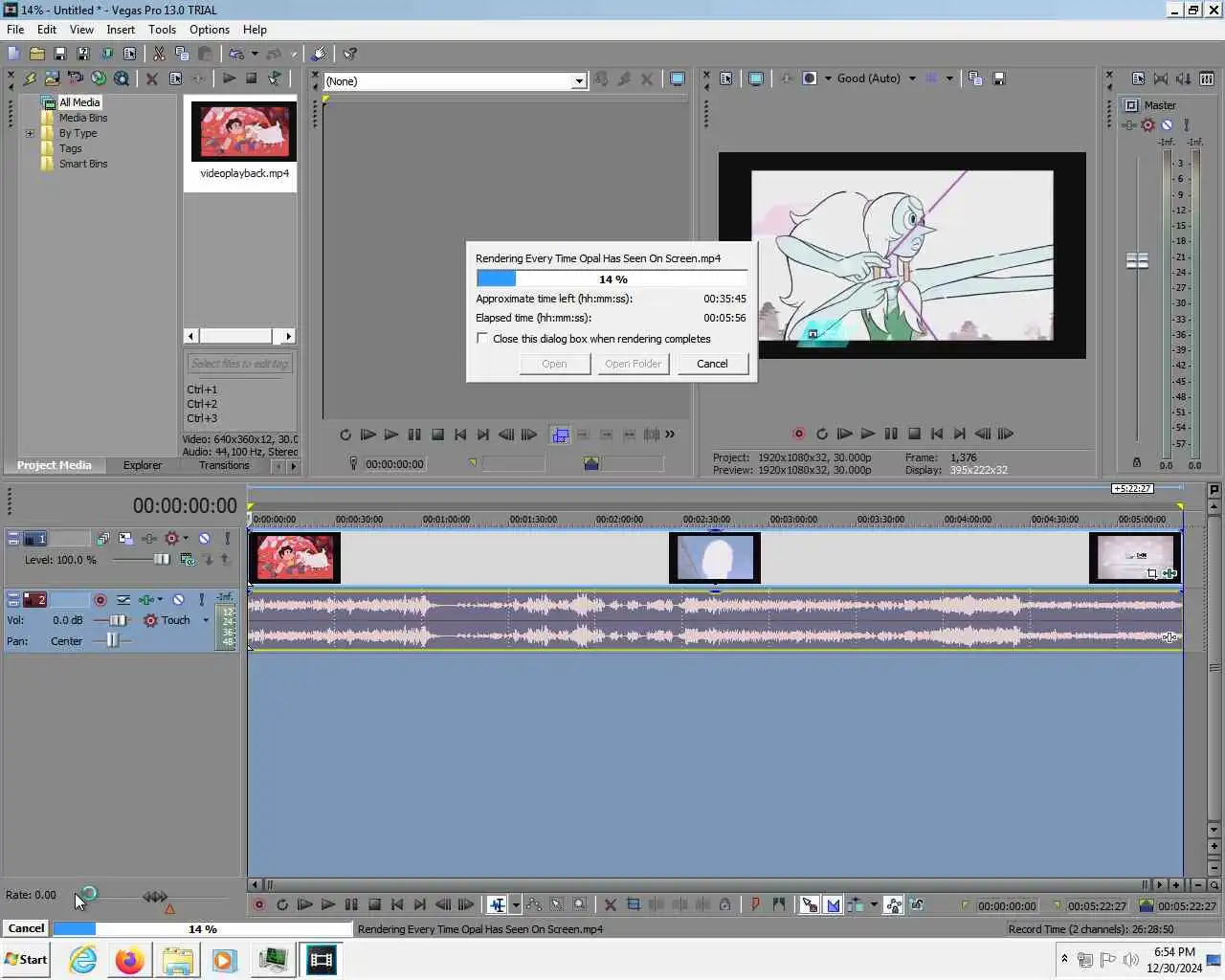Click video track Level slider
Viewport: 1225px width, 980px height.
point(161,560)
